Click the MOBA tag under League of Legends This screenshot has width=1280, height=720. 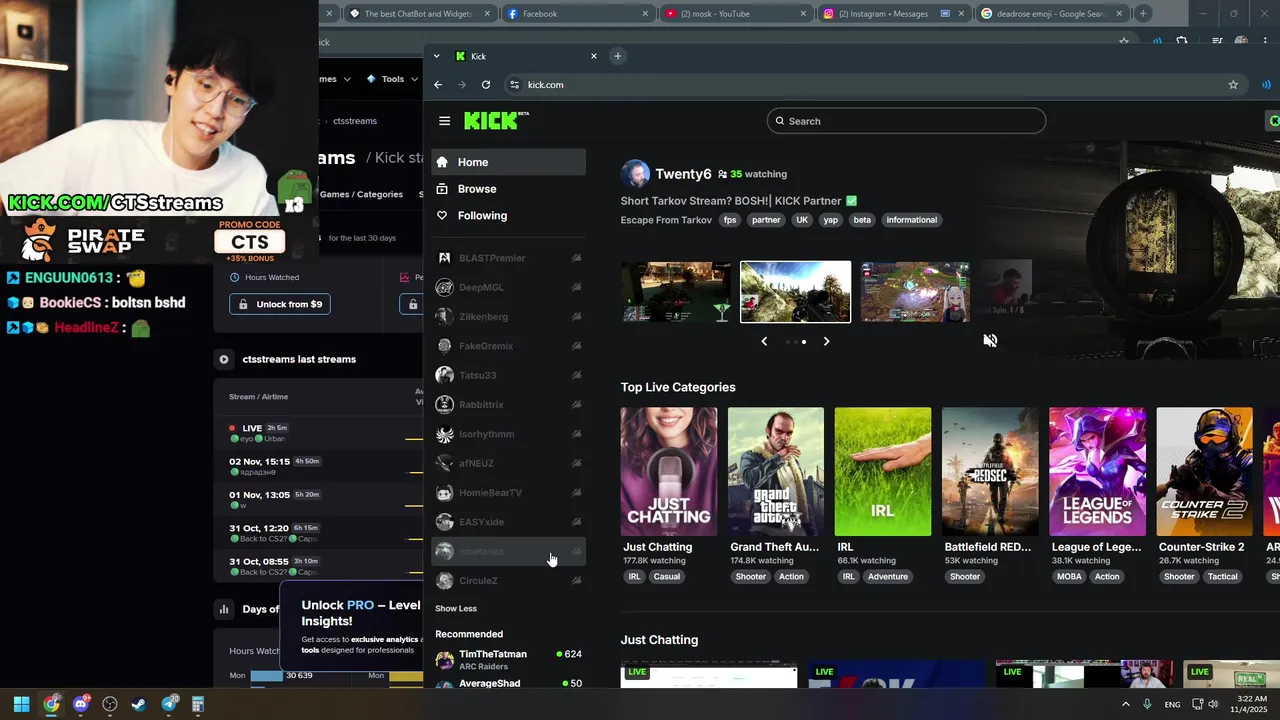click(x=1069, y=577)
